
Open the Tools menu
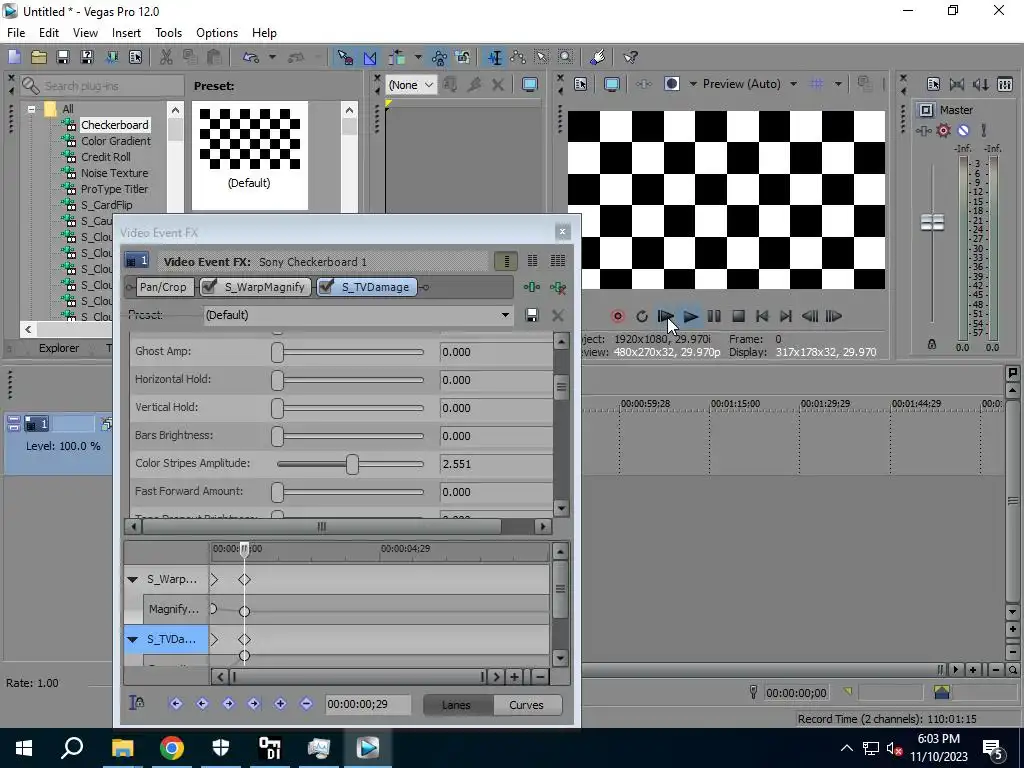pyautogui.click(x=168, y=33)
